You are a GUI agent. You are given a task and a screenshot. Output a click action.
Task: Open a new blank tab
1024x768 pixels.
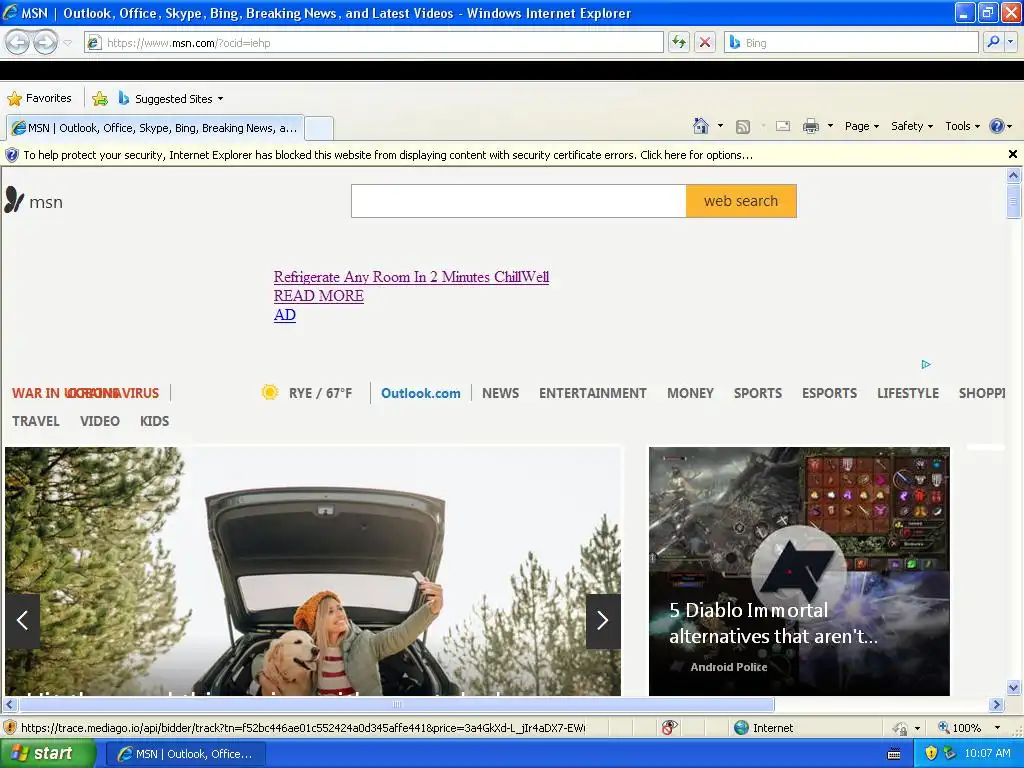coord(319,128)
